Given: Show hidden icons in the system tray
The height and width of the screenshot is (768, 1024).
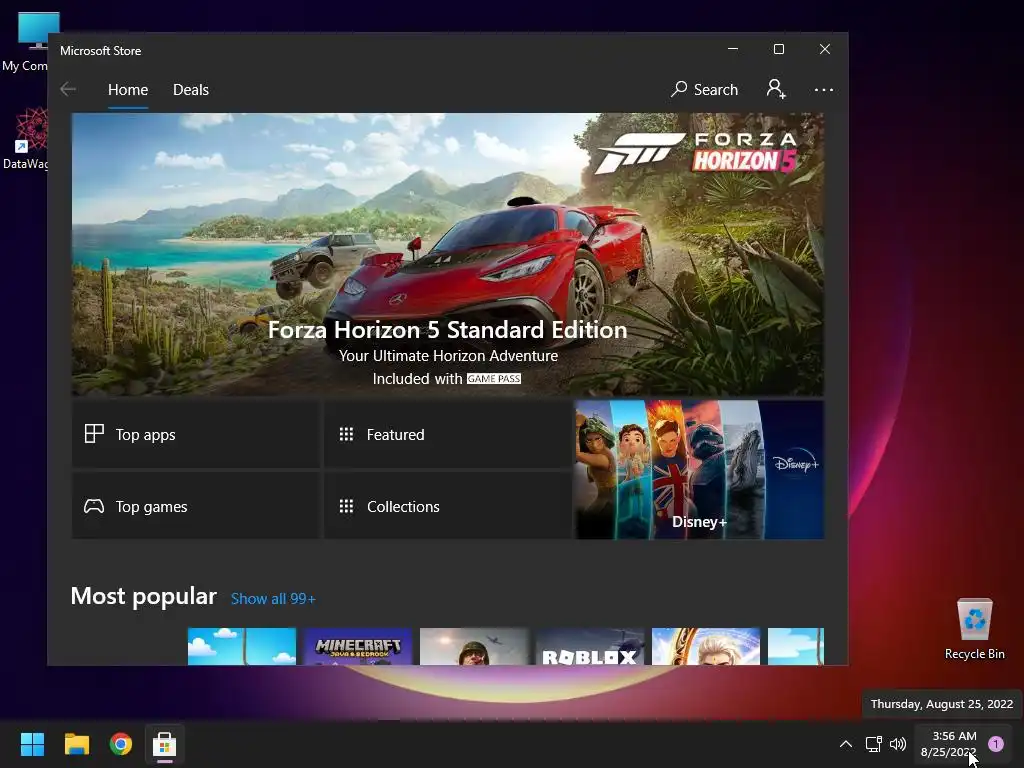Looking at the screenshot, I should (846, 744).
